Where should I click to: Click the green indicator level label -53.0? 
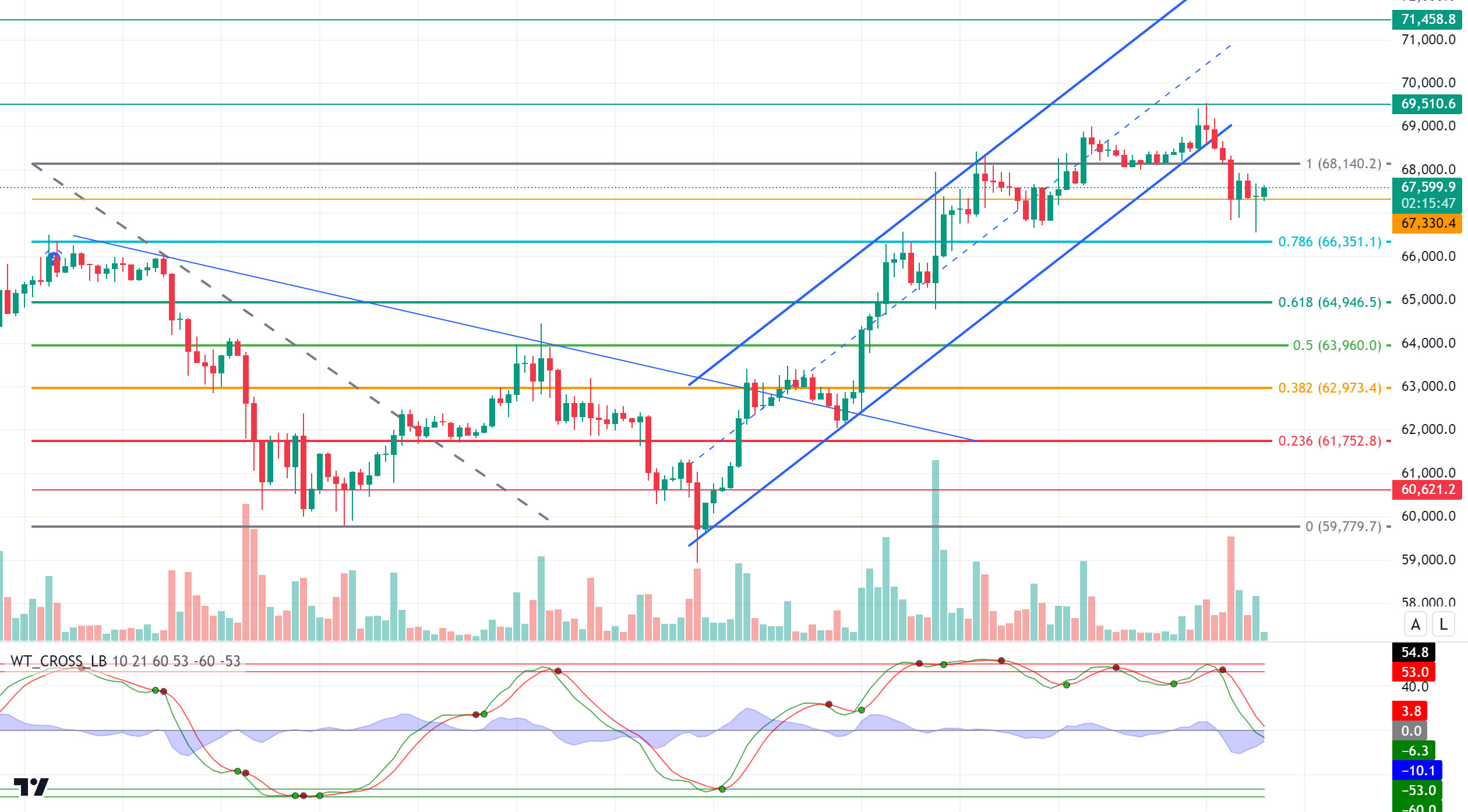1417,790
